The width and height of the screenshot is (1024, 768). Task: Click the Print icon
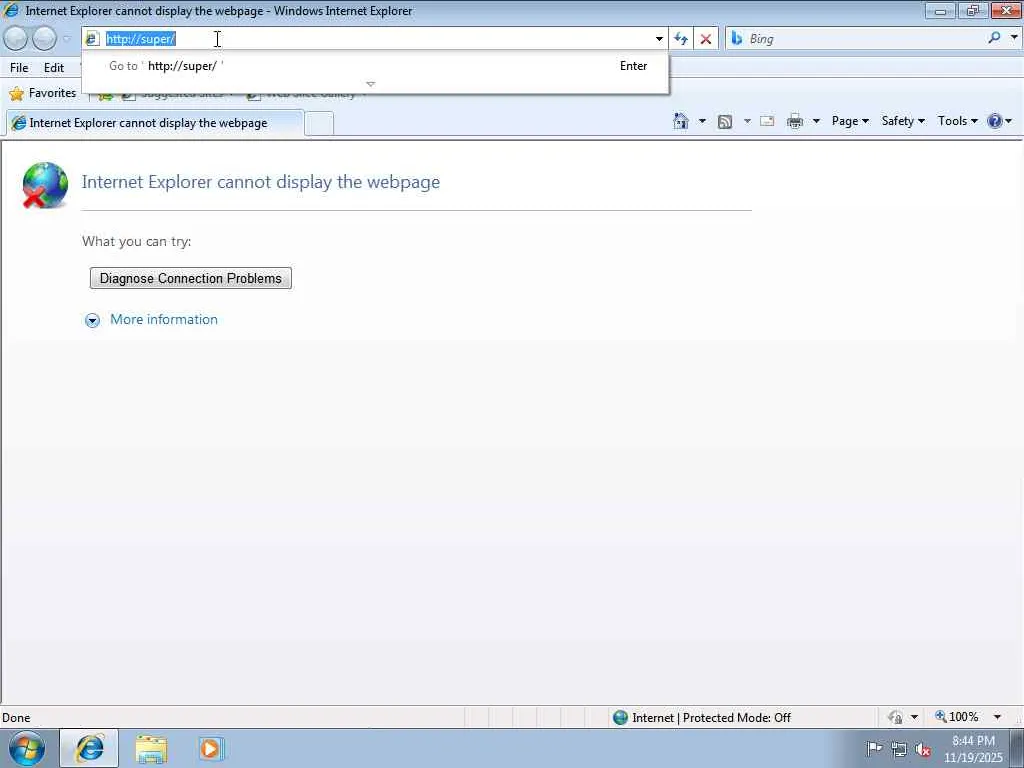pyautogui.click(x=795, y=121)
